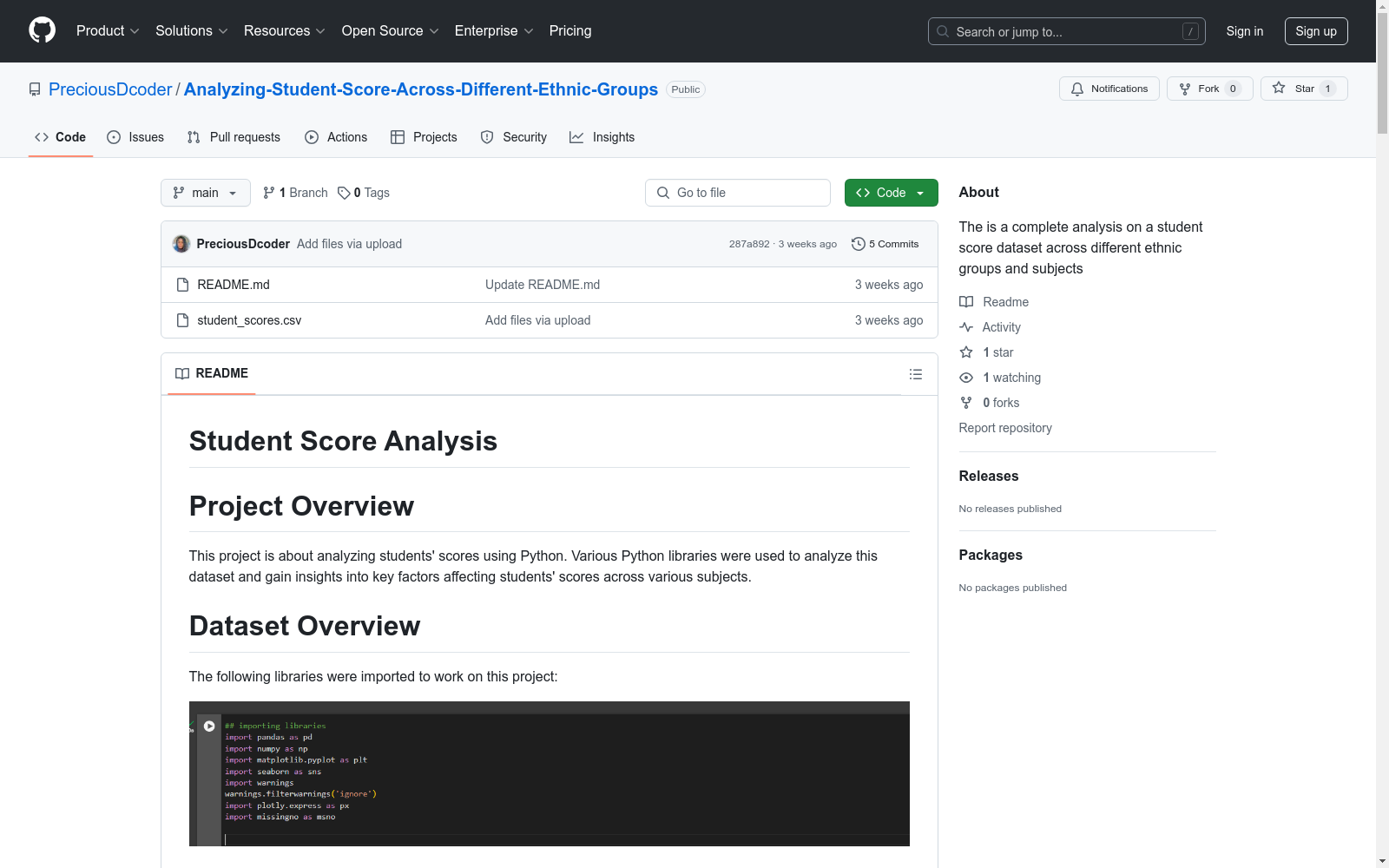View the 0 forks link
The width and height of the screenshot is (1389, 868).
[x=990, y=403]
